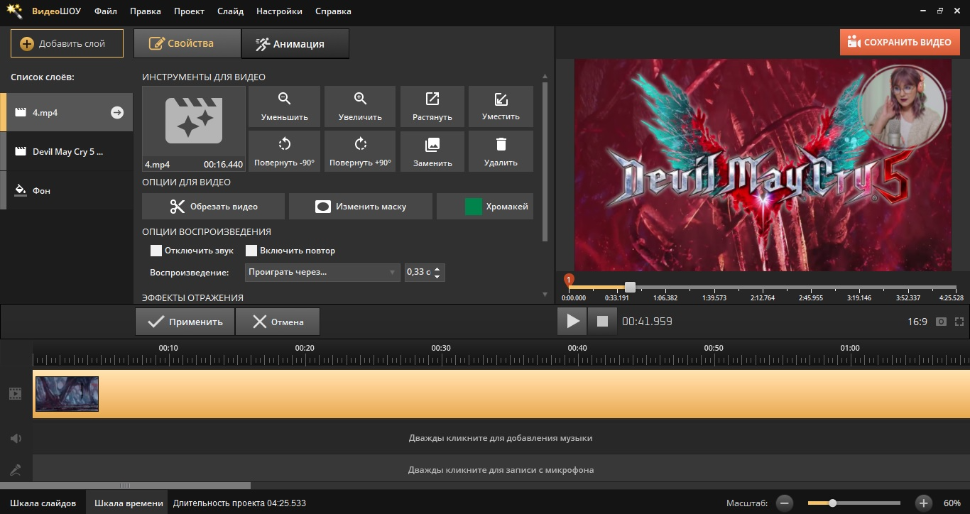Open the Проект menu
Viewport: 970px width, 514px height.
pos(189,11)
